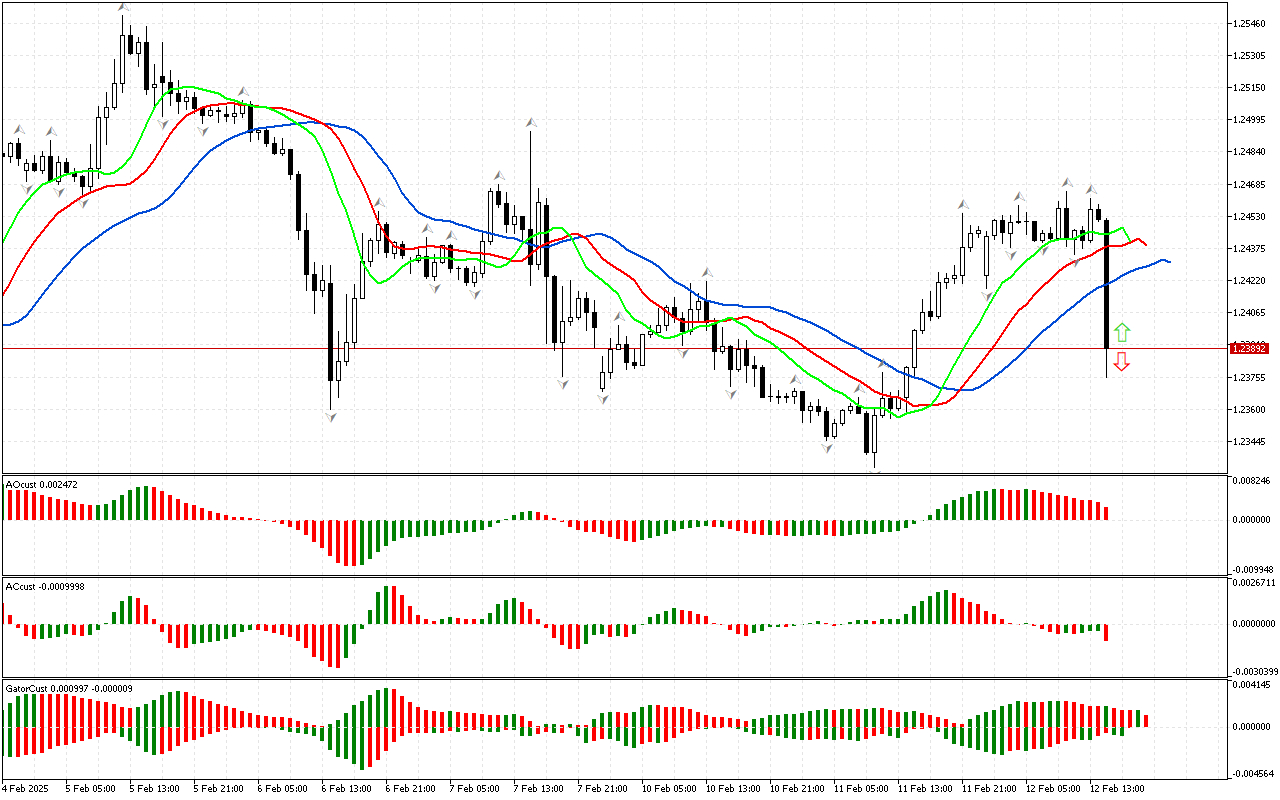
Task: Click the 4 Feb 2025 date label
Action: (25, 788)
